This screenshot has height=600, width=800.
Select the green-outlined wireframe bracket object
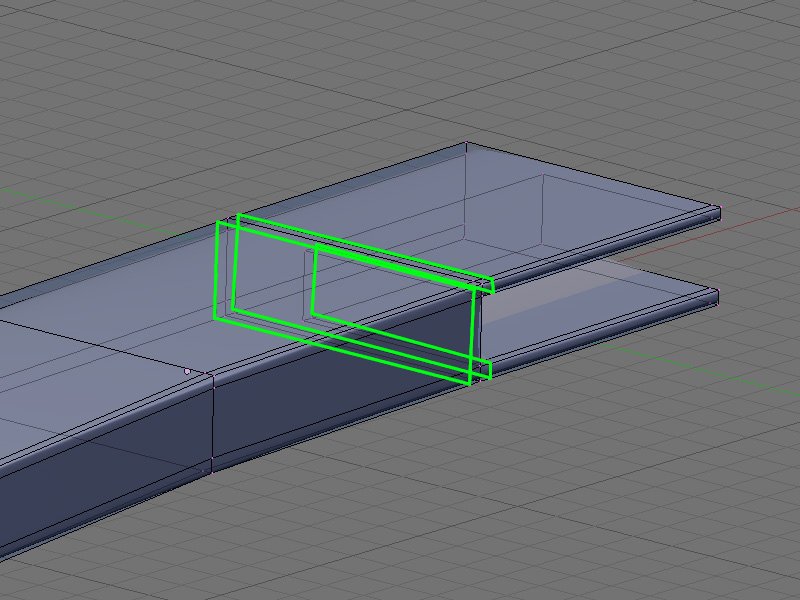tap(354, 299)
